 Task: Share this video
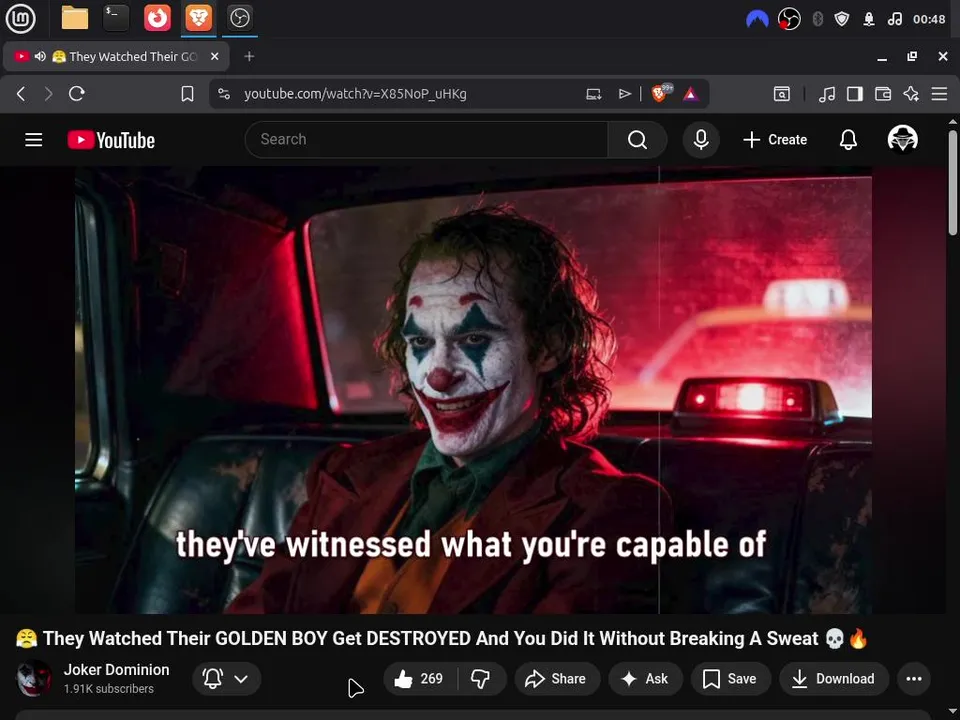point(556,678)
